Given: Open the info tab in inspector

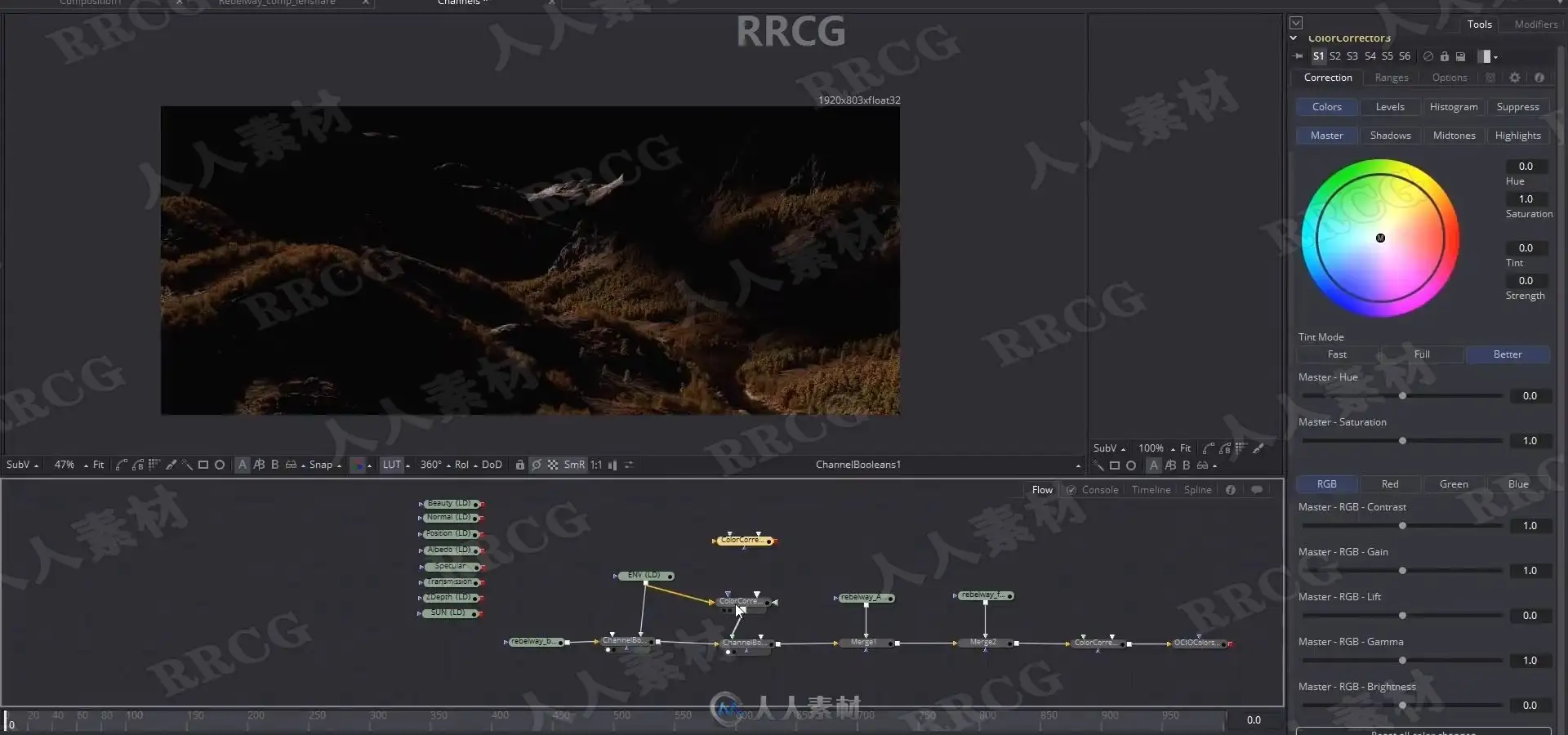Looking at the screenshot, I should [1539, 78].
